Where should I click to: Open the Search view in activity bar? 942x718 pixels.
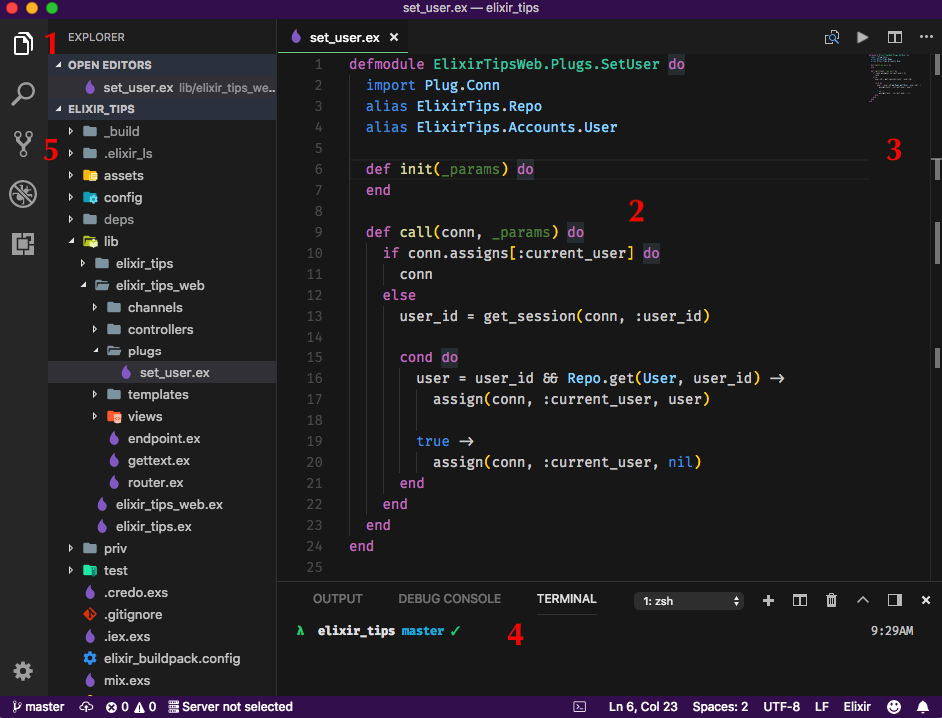[x=23, y=95]
